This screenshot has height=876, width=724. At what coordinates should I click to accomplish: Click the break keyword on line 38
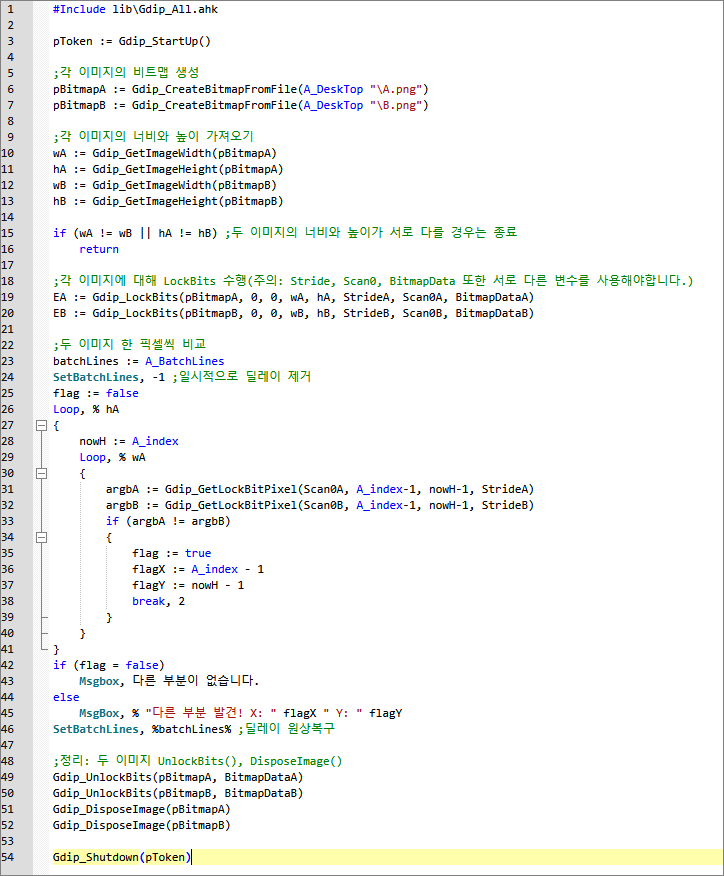pyautogui.click(x=149, y=602)
